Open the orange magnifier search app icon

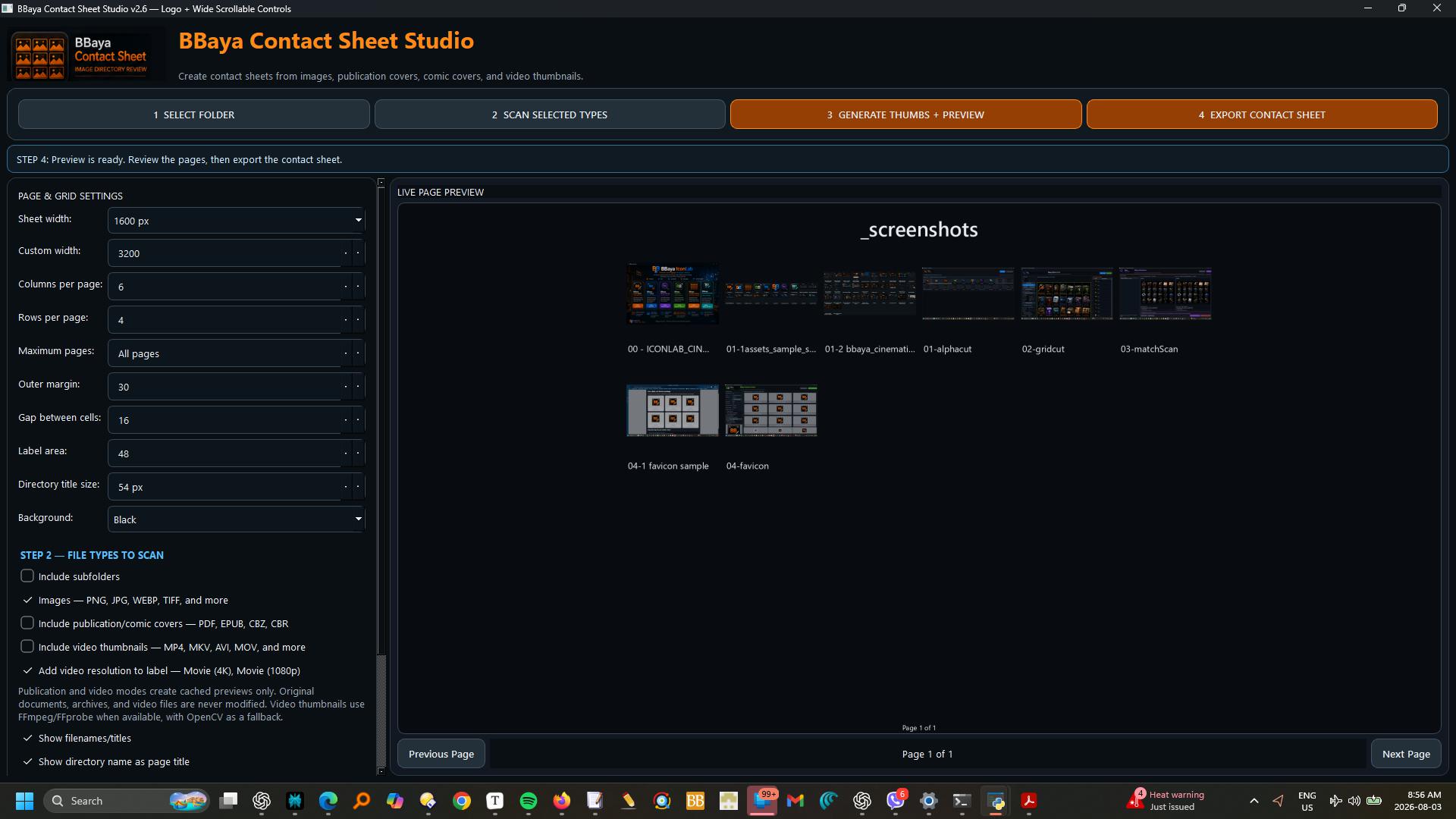(362, 801)
